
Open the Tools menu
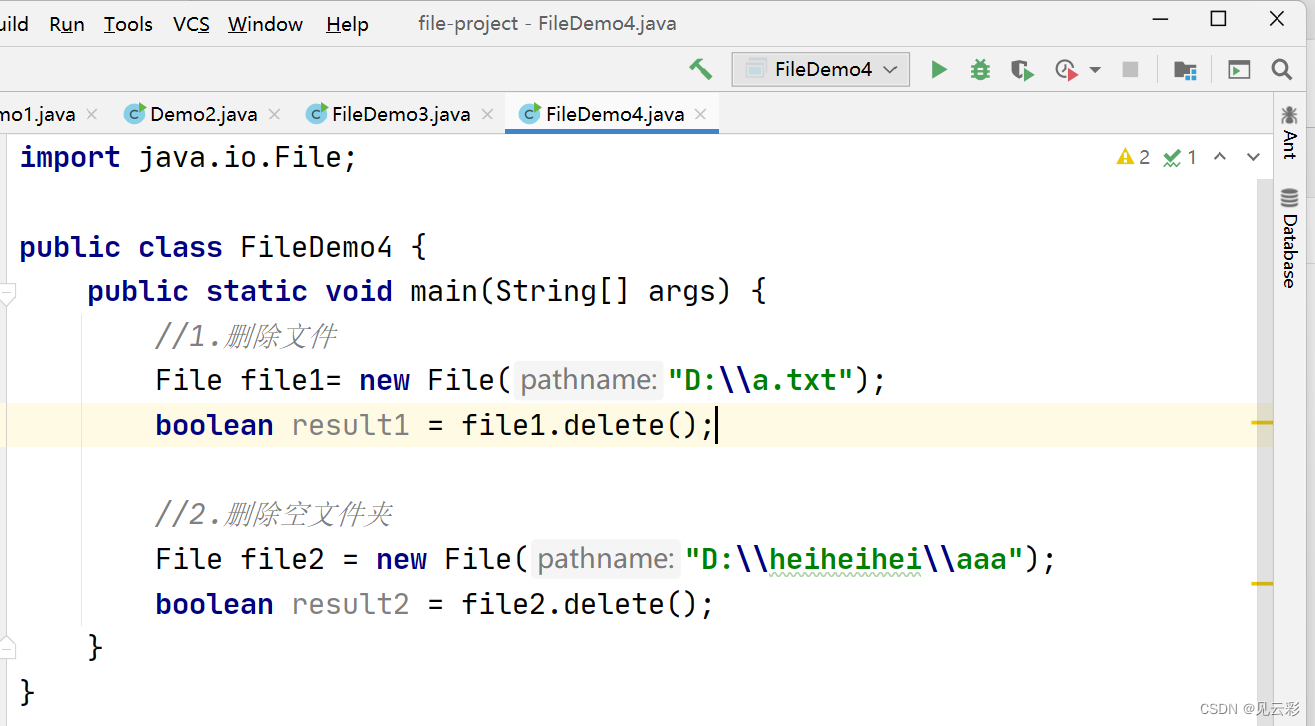[x=128, y=24]
